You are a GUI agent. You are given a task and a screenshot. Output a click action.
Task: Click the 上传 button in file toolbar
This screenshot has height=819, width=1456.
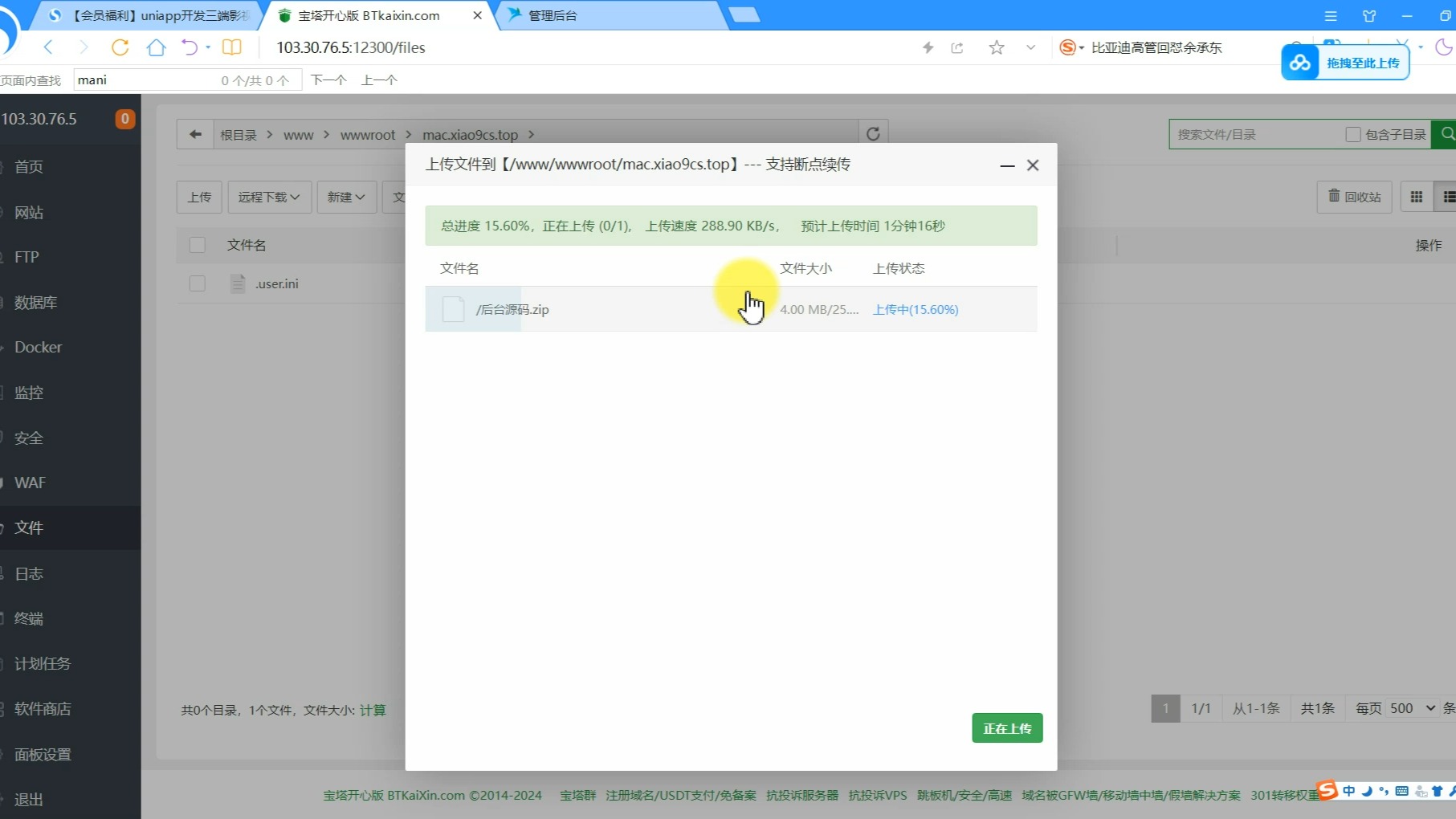click(199, 197)
